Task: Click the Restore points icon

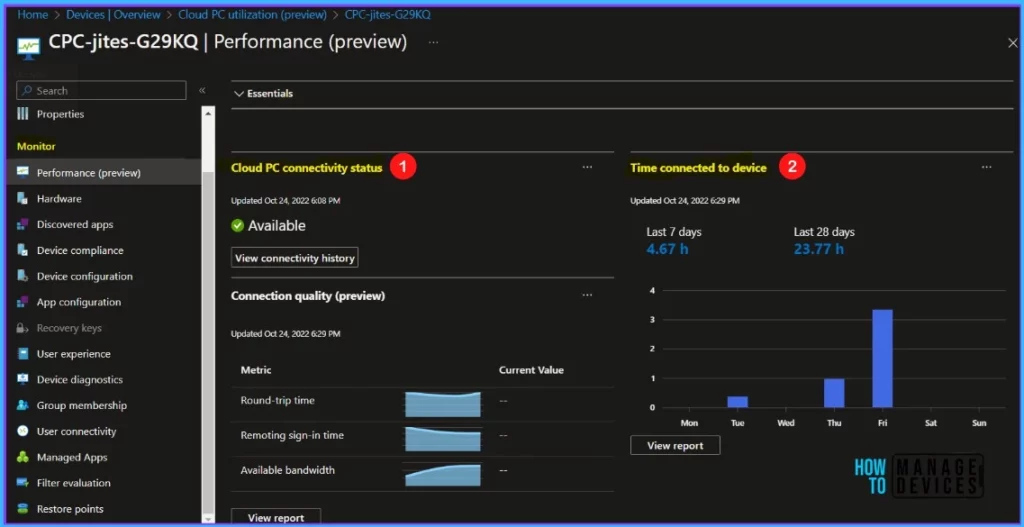Action: click(23, 509)
